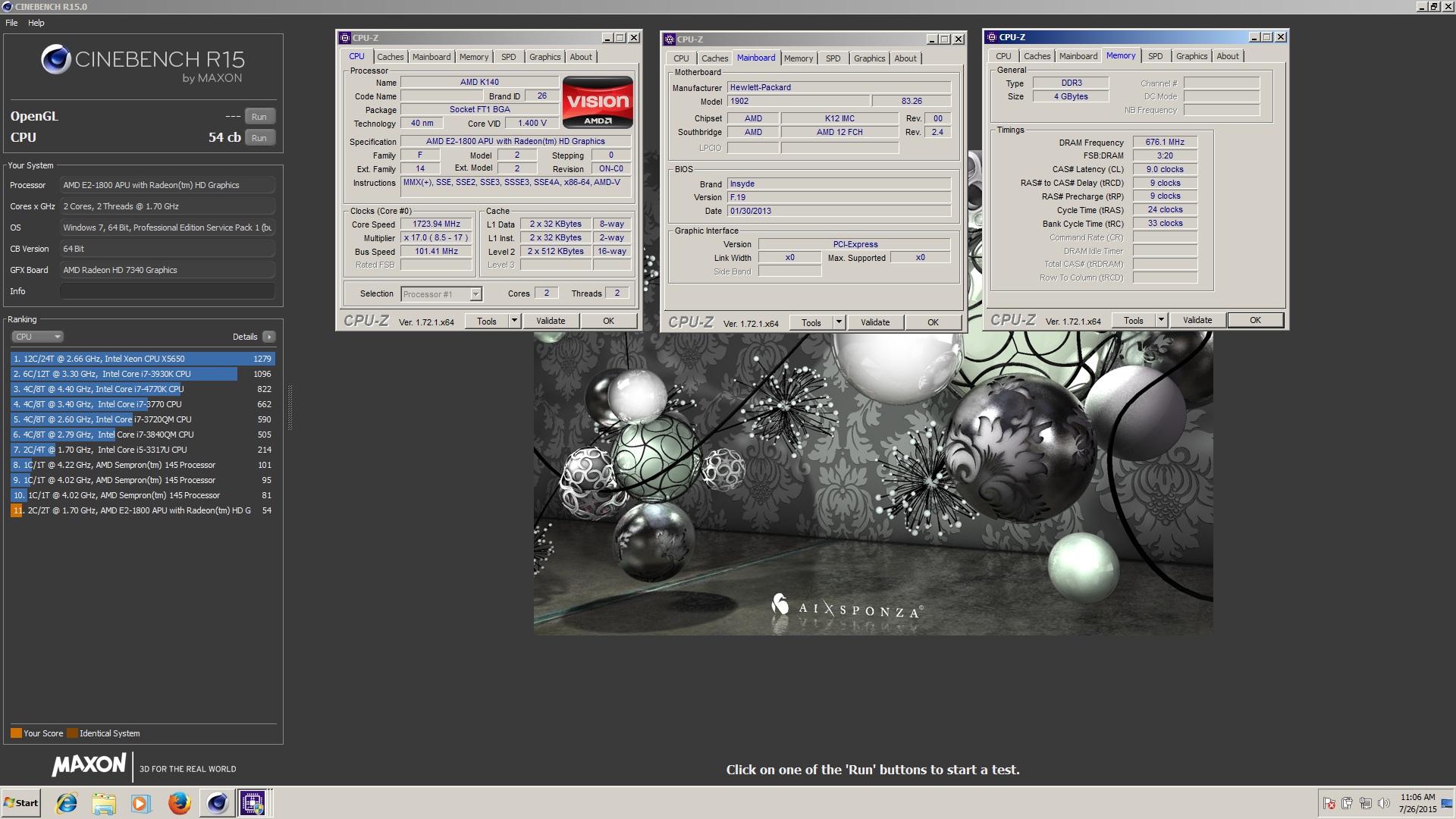1456x819 pixels.
Task: Click the rendered AIXSPONZA scene image
Action: [873, 483]
